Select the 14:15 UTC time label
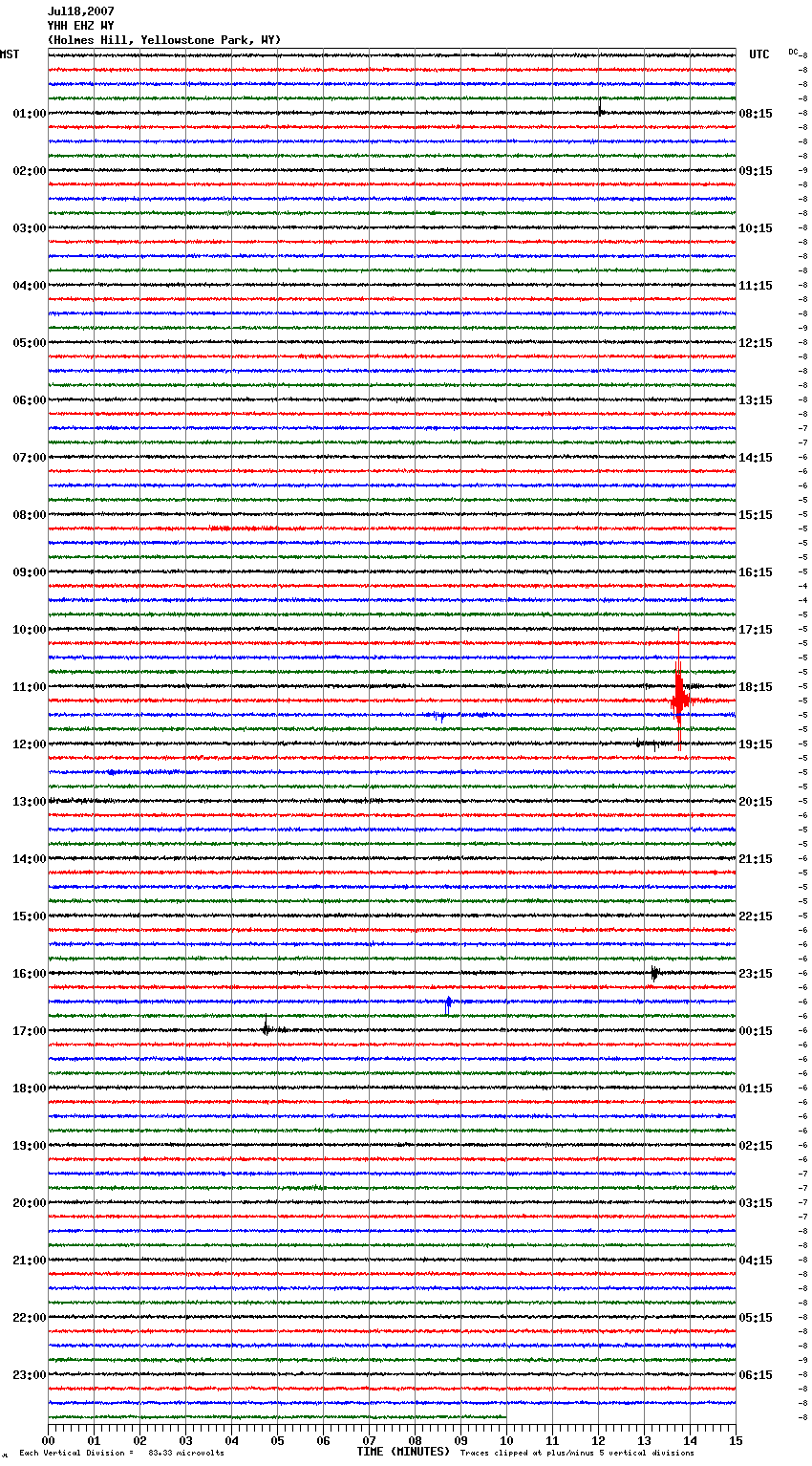812x1466 pixels. coord(756,458)
